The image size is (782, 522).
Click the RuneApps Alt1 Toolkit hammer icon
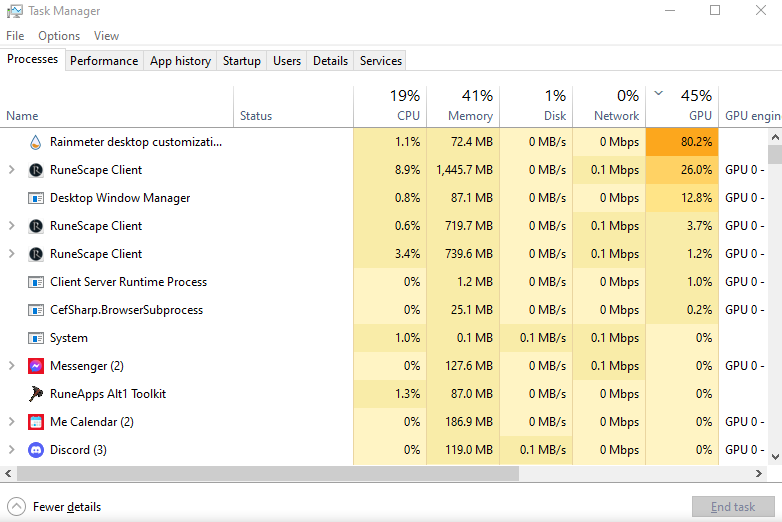tap(35, 394)
